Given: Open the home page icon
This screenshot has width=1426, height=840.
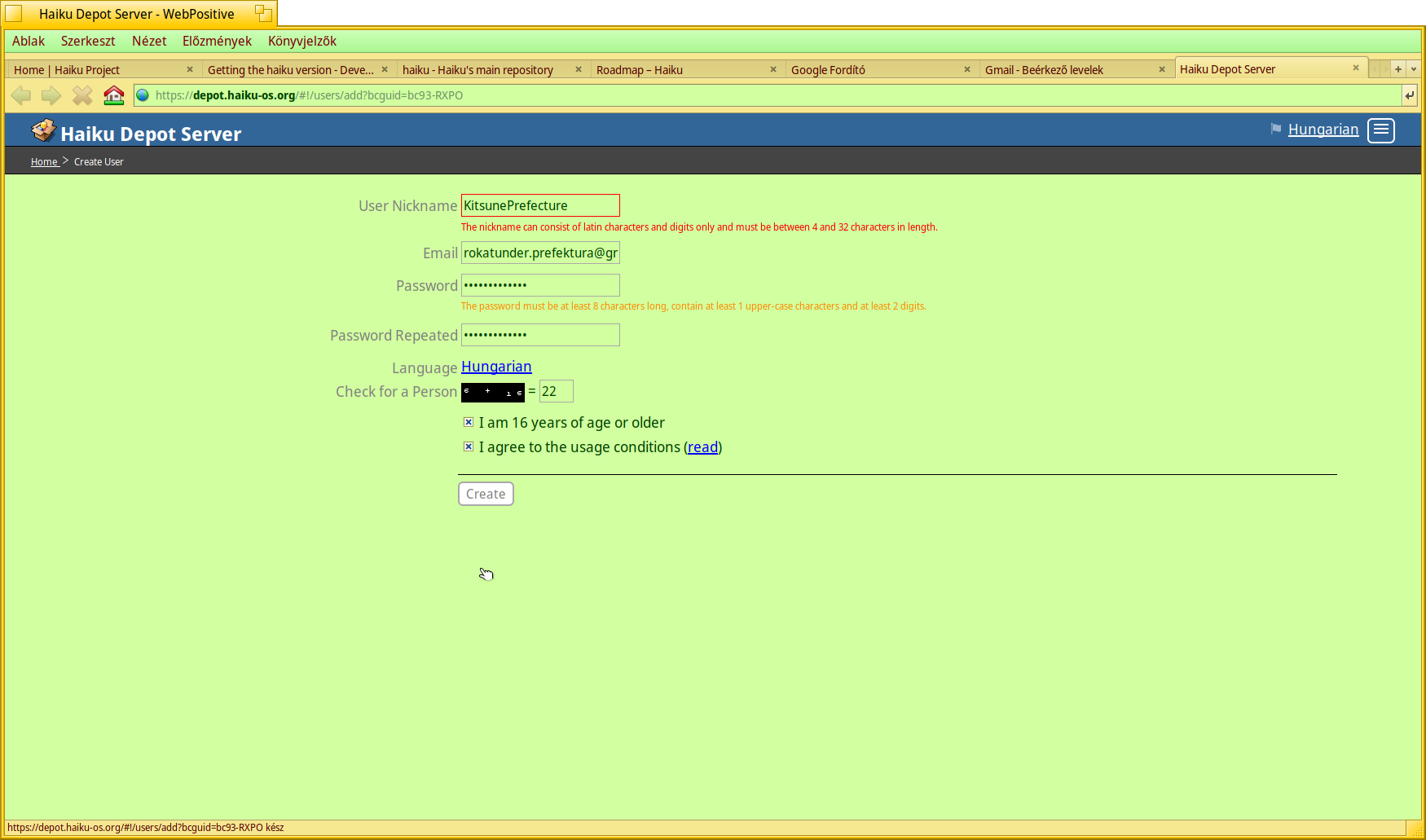Looking at the screenshot, I should tap(114, 95).
